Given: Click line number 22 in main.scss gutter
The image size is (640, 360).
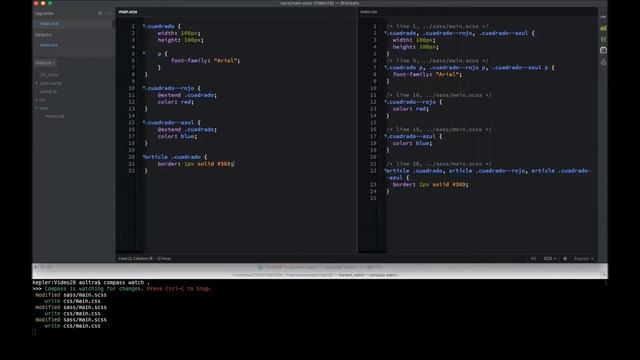Looking at the screenshot, I should coord(131,171).
